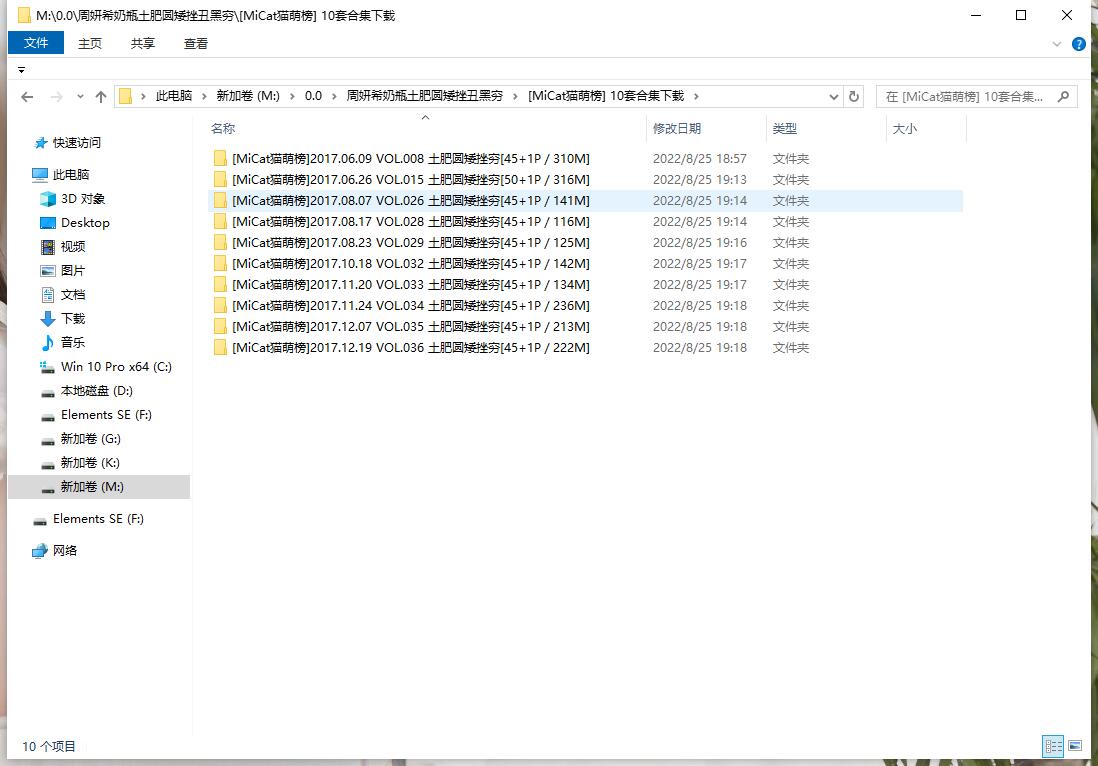
Task: Open the 下载 folder in the sidebar
Action: (x=73, y=319)
